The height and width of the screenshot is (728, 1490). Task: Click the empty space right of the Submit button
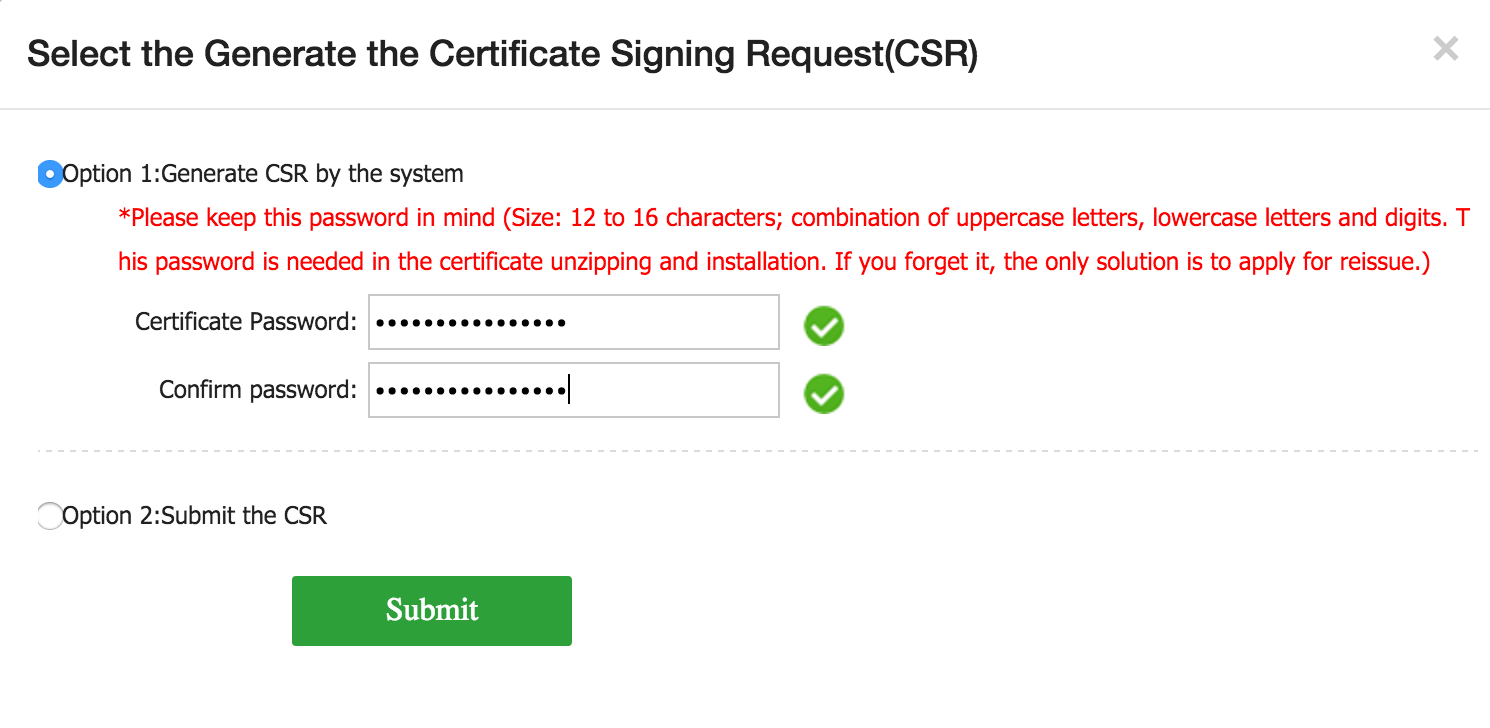click(x=1000, y=610)
